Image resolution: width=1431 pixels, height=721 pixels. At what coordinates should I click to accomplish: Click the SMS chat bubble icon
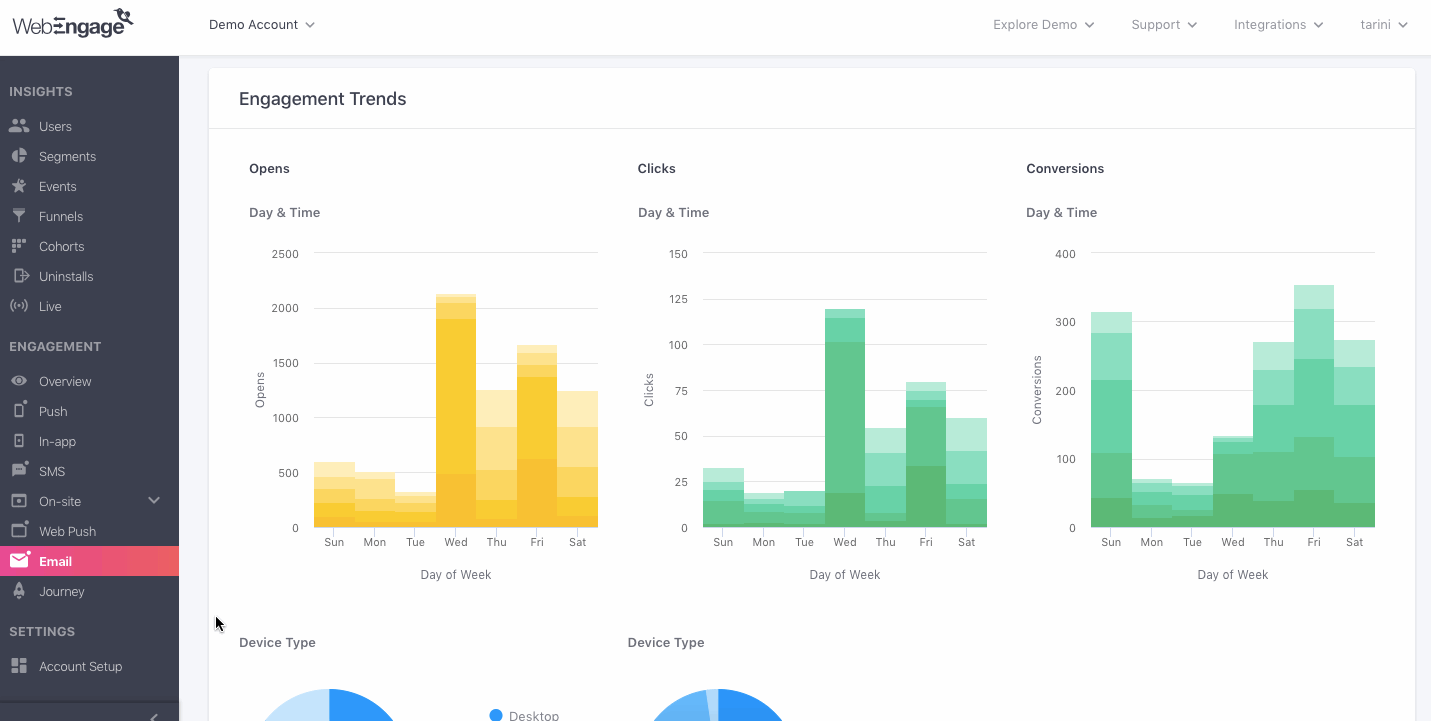(19, 471)
